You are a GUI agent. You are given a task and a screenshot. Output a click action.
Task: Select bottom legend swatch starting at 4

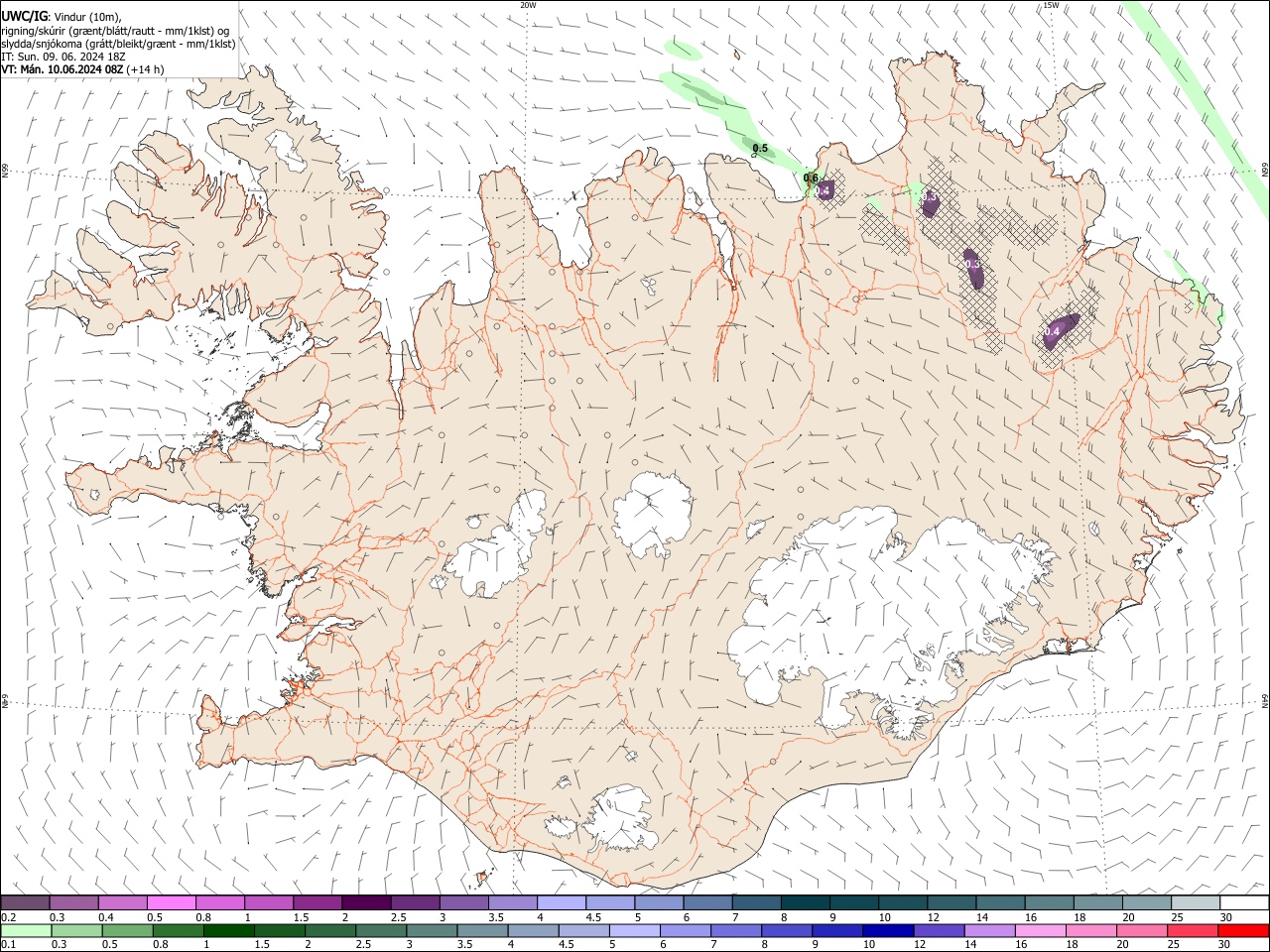click(533, 930)
